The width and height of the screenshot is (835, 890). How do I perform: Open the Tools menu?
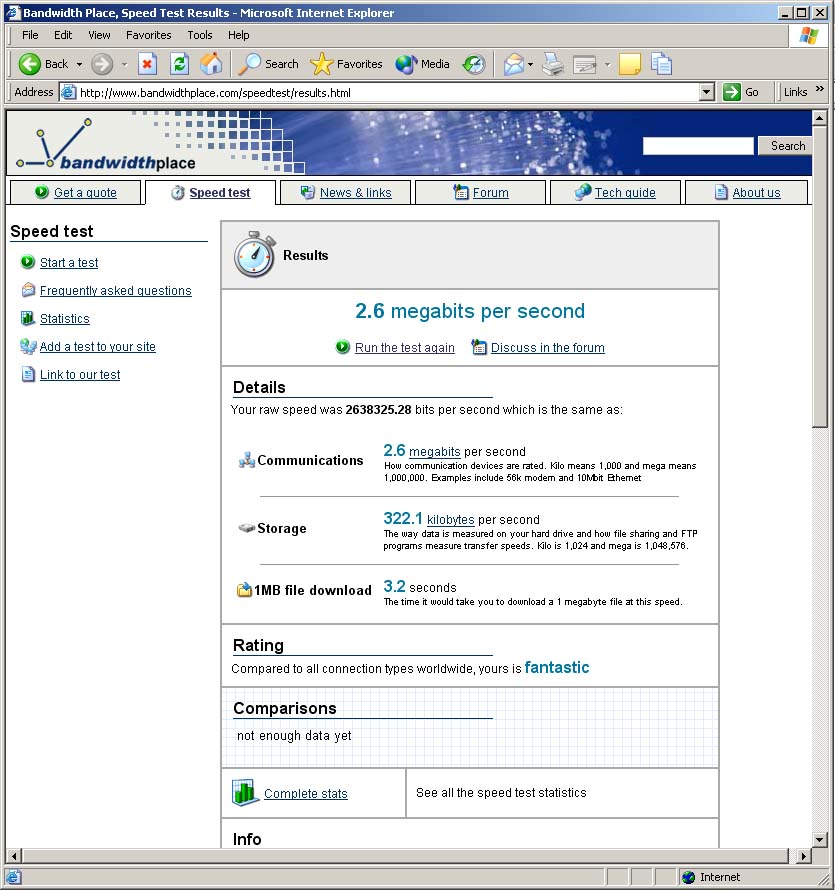coord(200,35)
